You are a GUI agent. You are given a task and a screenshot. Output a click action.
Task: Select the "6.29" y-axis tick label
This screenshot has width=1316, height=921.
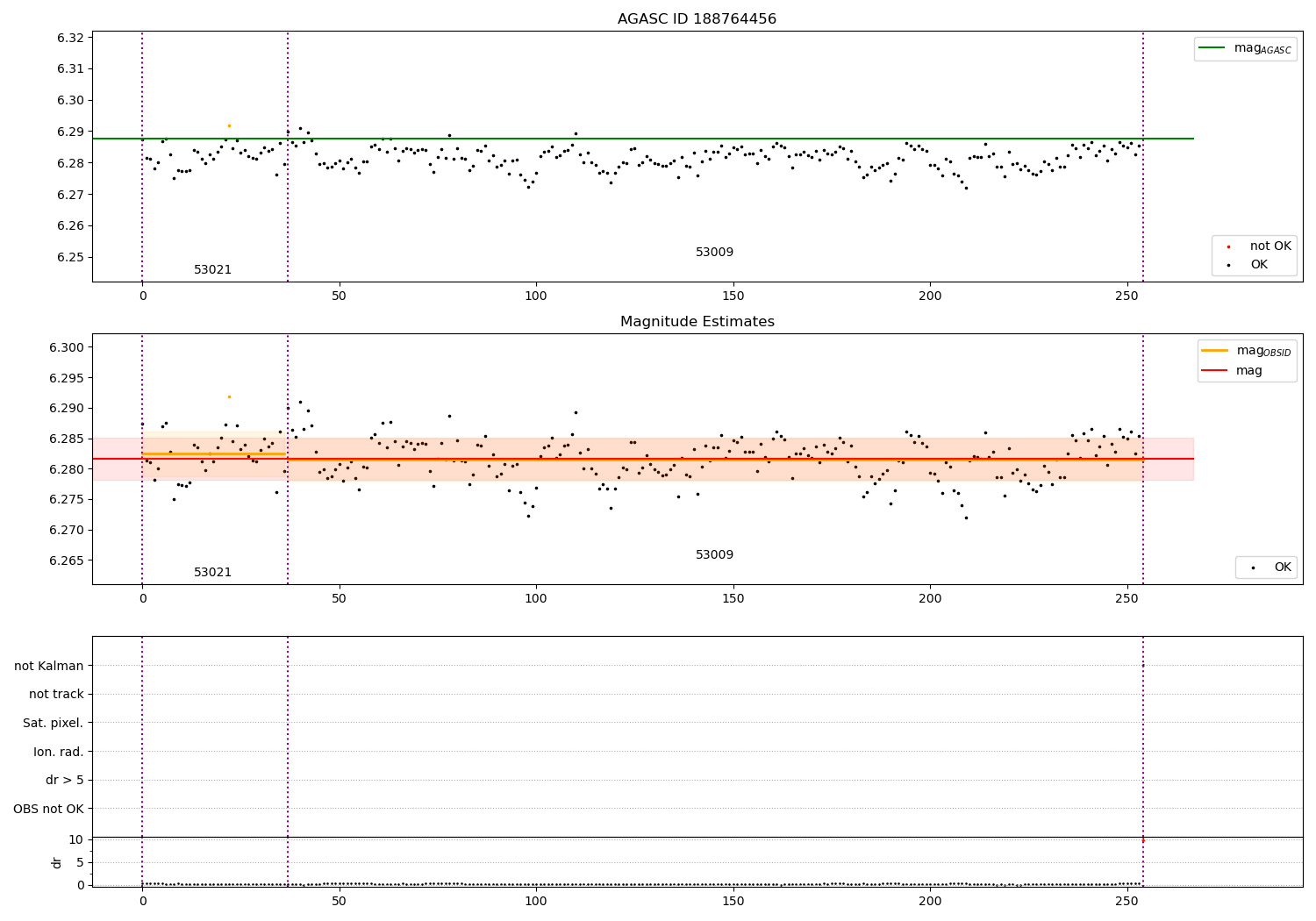point(70,132)
